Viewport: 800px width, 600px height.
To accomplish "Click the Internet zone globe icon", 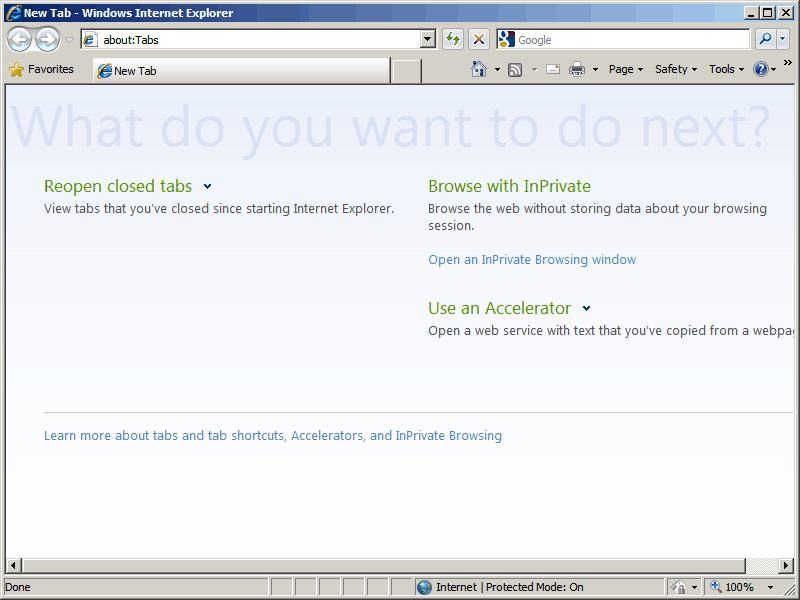I will pyautogui.click(x=424, y=587).
